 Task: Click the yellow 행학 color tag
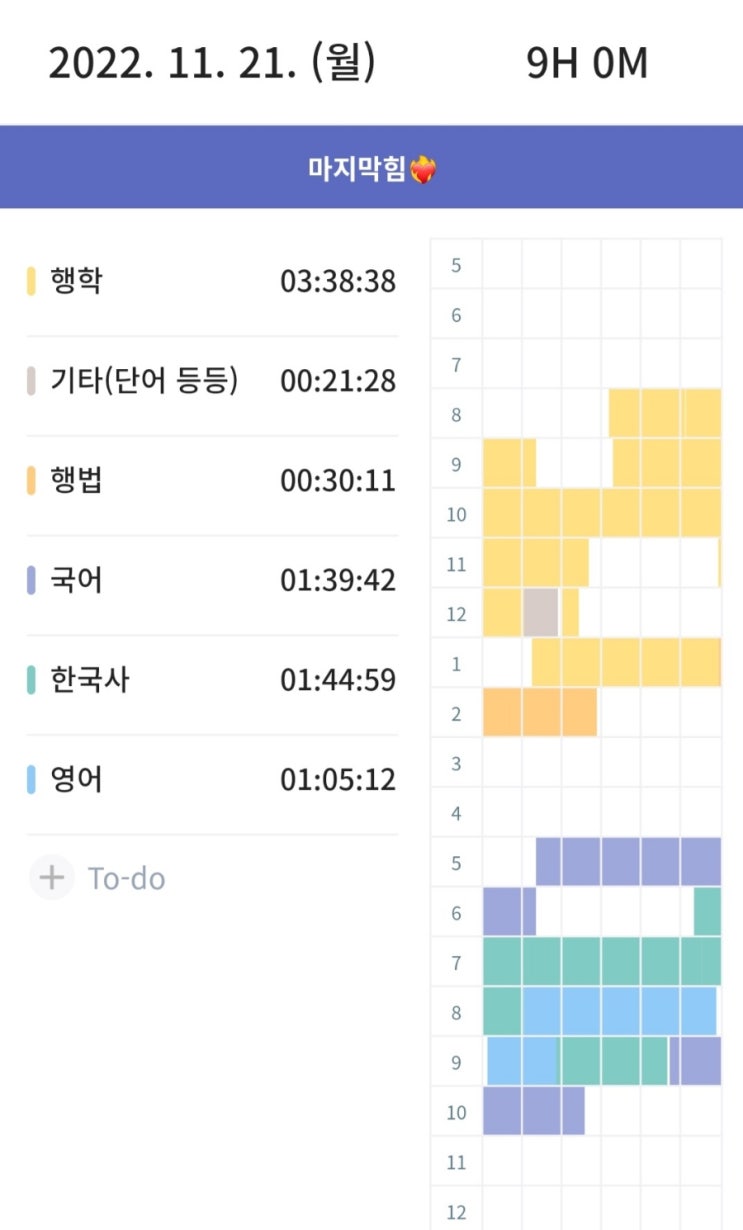point(31,282)
